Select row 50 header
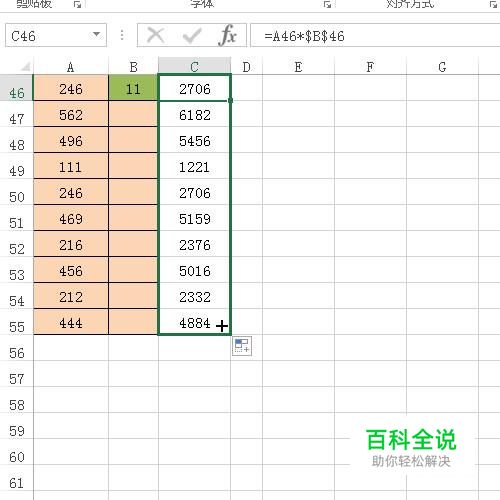The width and height of the screenshot is (500, 500). click(17, 192)
